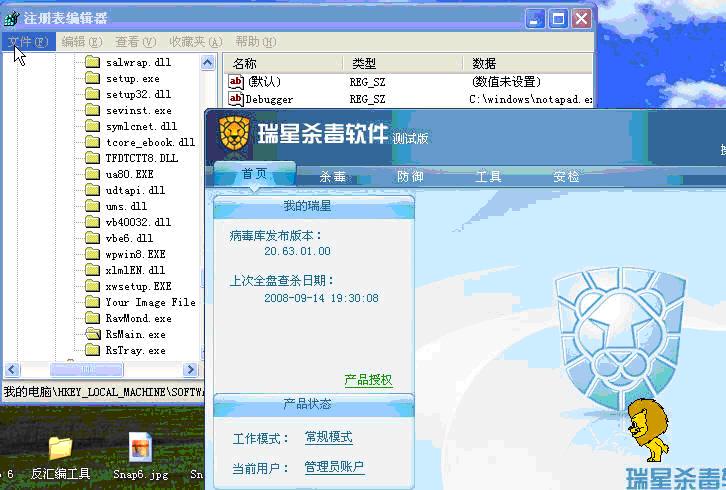This screenshot has width=726, height=490.
Task: Select the vbe6.dll folder icon
Action: [x=93, y=238]
